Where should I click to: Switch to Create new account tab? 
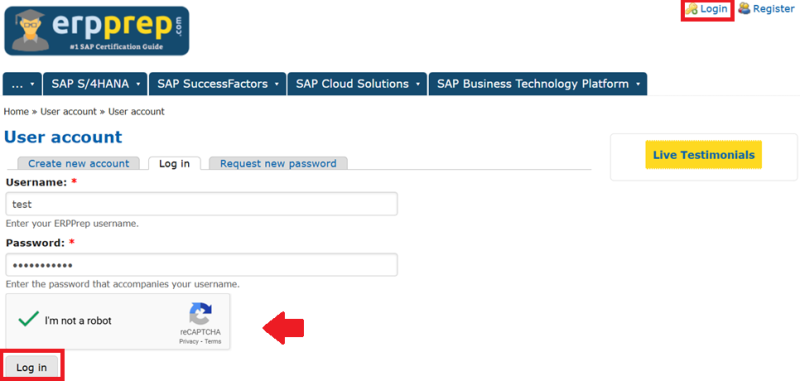pyautogui.click(x=79, y=163)
